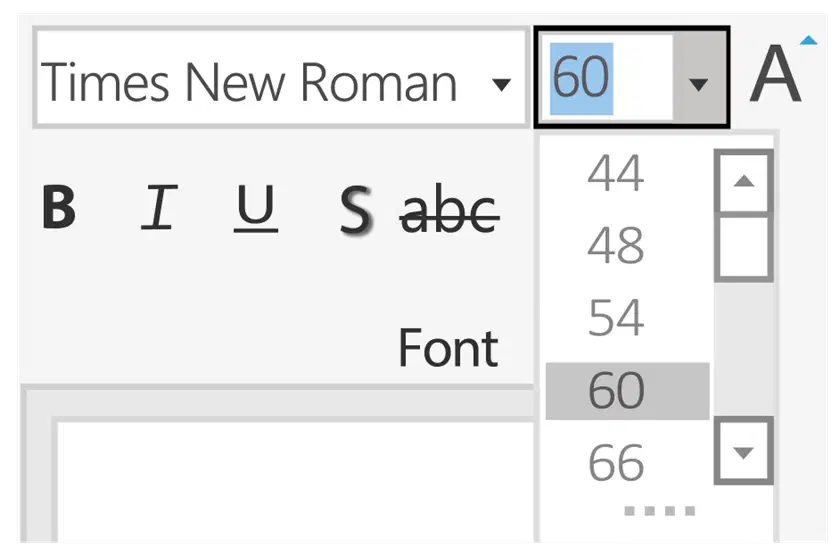Image resolution: width=840 pixels, height=555 pixels.
Task: Apply italic formatting
Action: (156, 208)
